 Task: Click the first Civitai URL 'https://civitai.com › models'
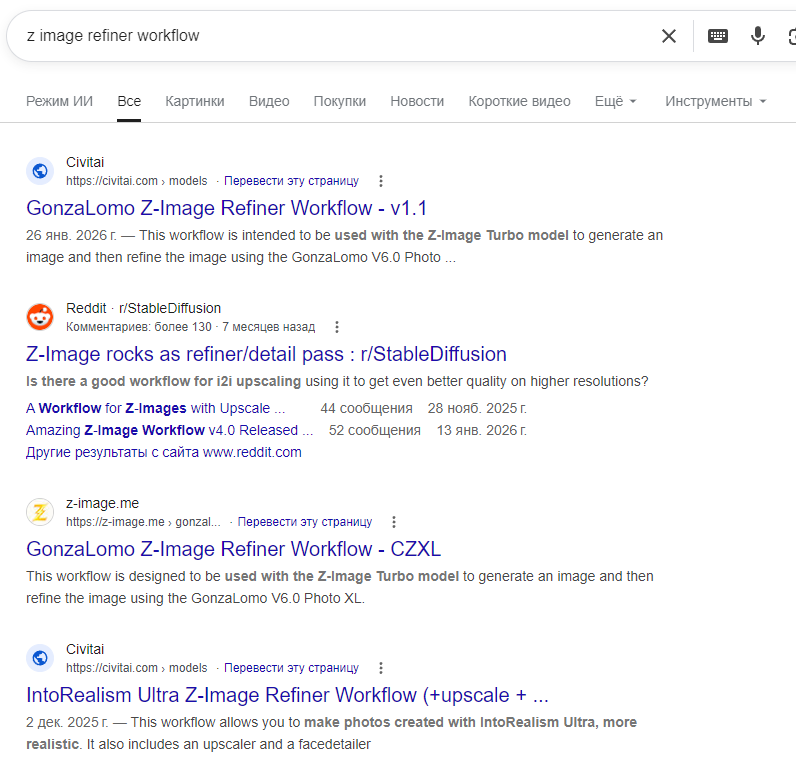click(137, 181)
